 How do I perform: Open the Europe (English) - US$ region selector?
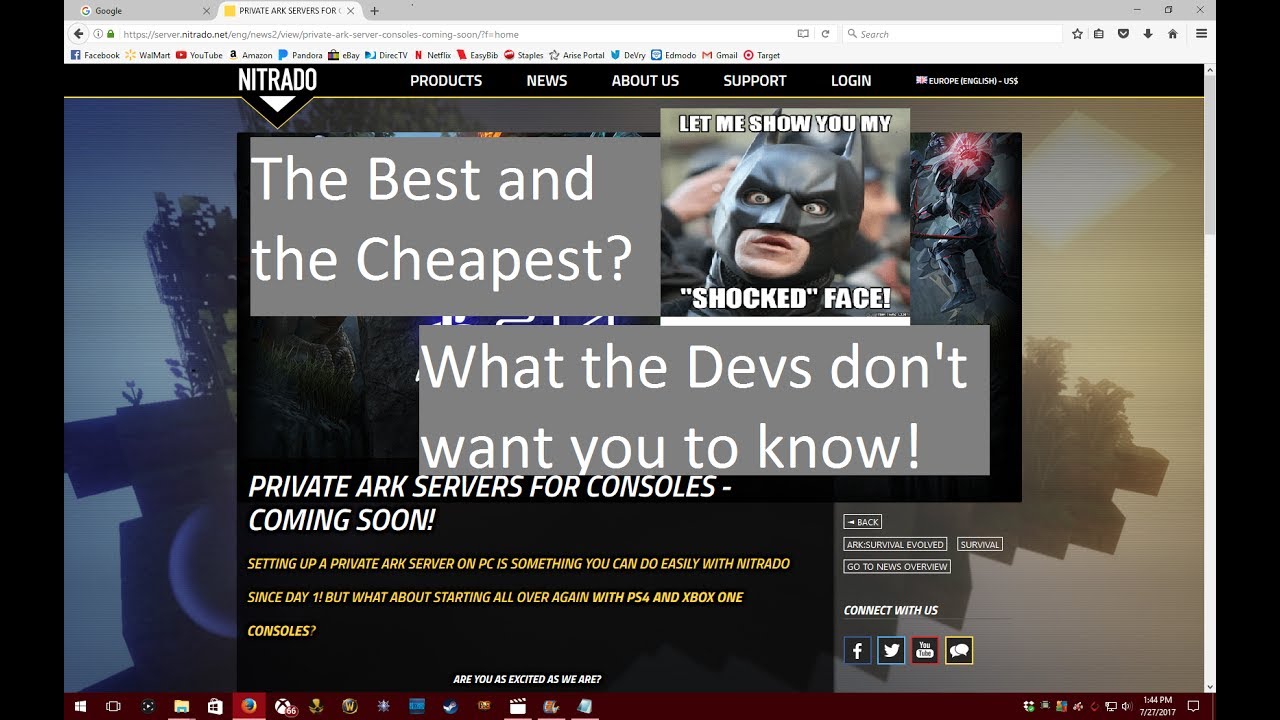click(x=967, y=81)
